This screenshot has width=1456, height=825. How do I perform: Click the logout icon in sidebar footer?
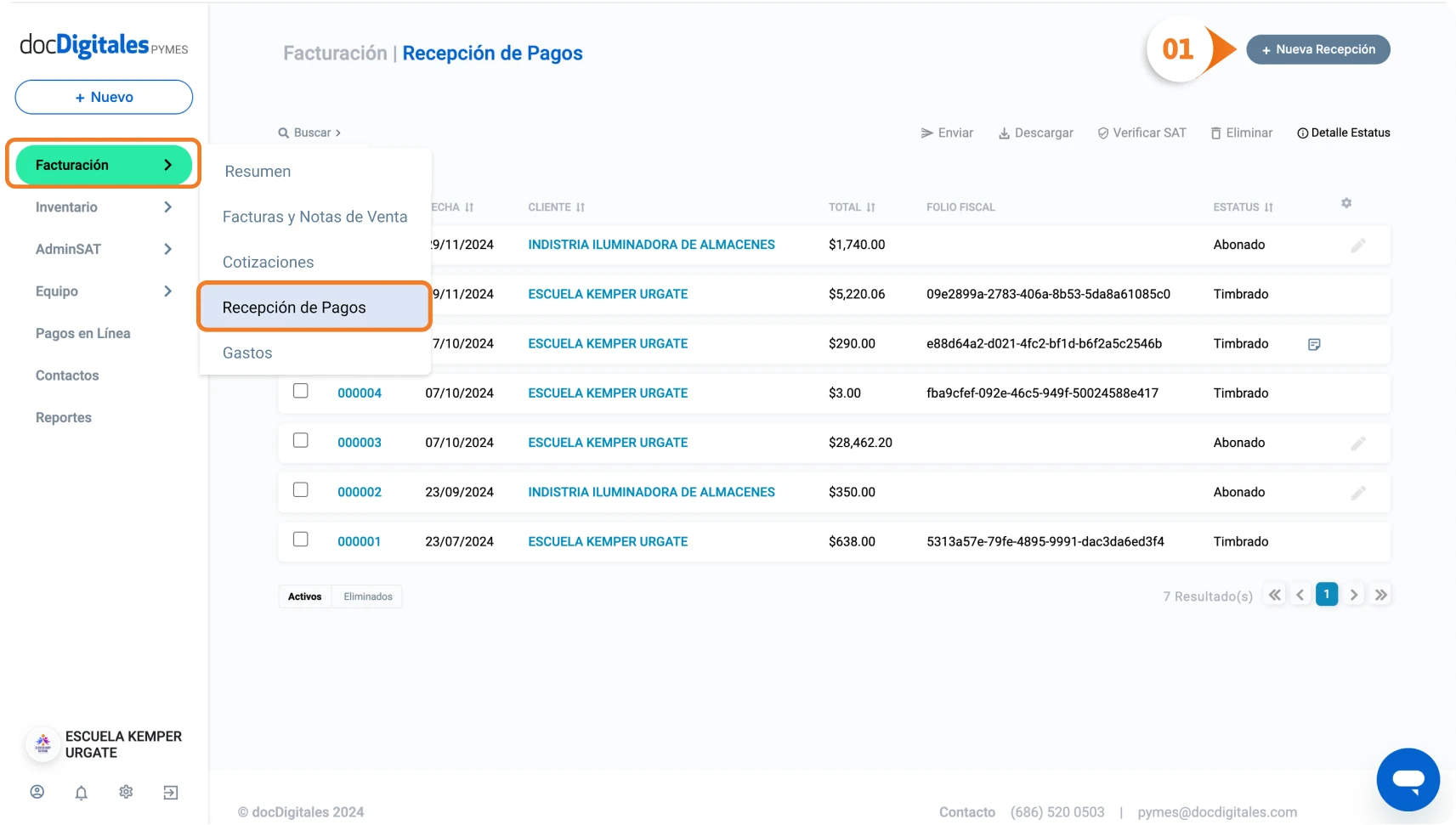tap(171, 793)
